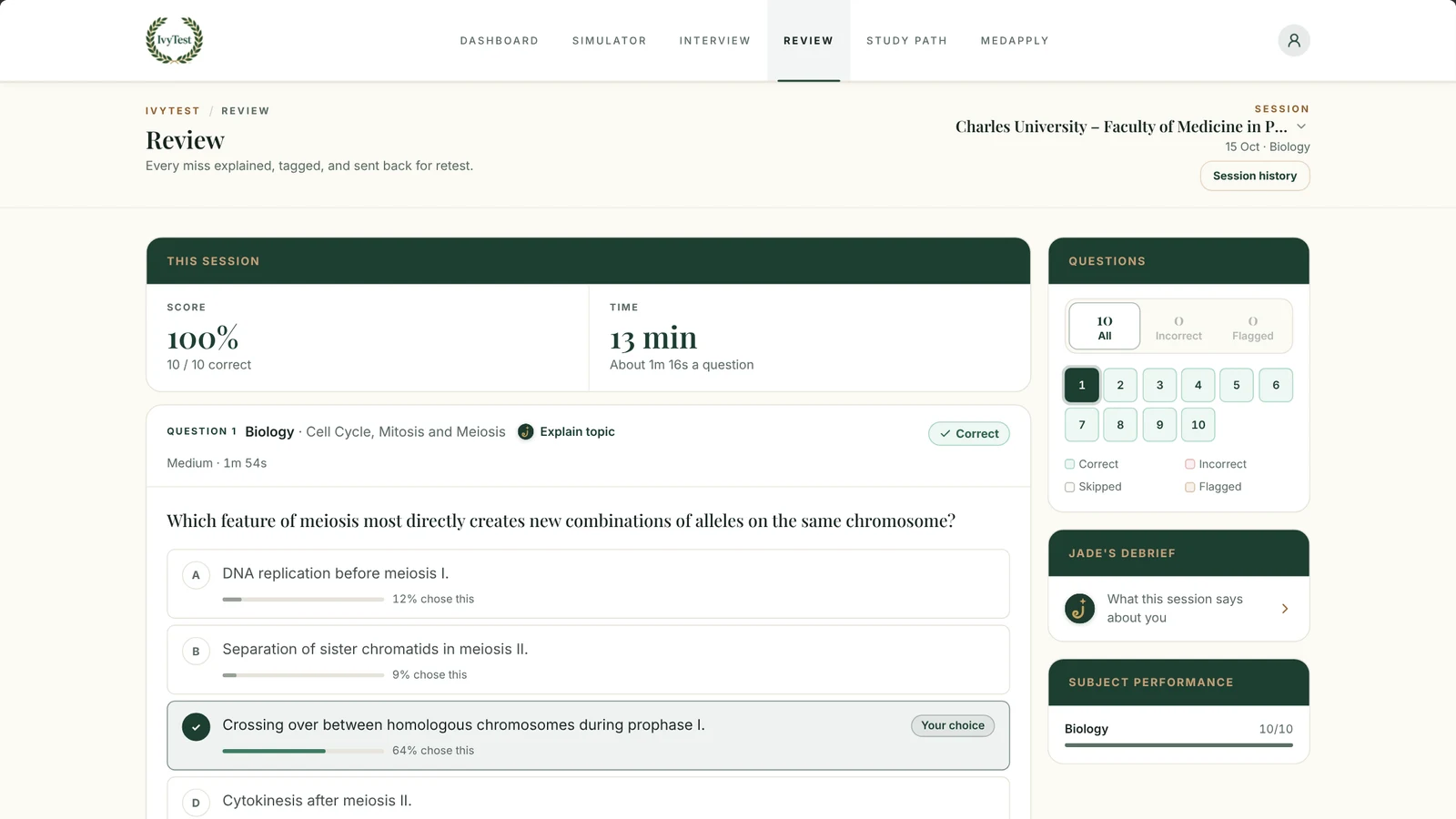Jump to question 8
The height and width of the screenshot is (819, 1456).
pyautogui.click(x=1120, y=425)
